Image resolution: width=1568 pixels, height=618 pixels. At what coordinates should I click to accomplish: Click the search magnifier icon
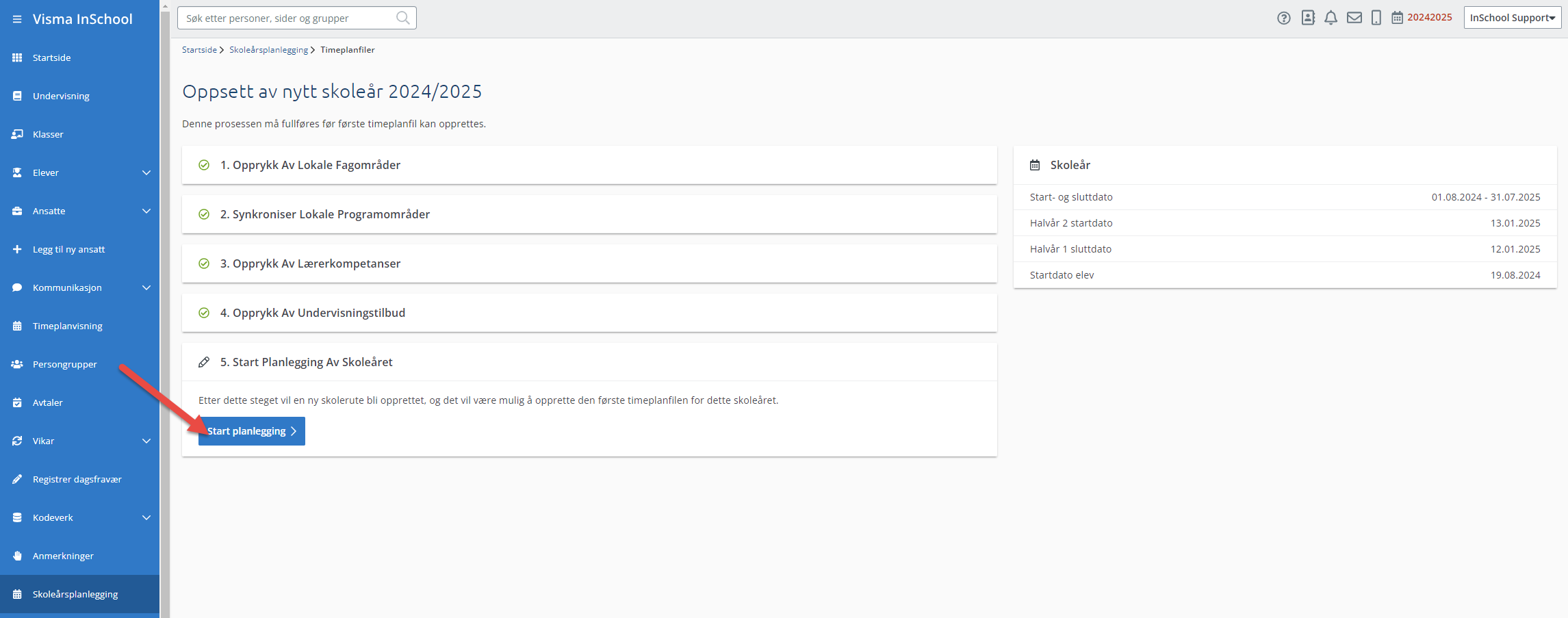point(403,18)
